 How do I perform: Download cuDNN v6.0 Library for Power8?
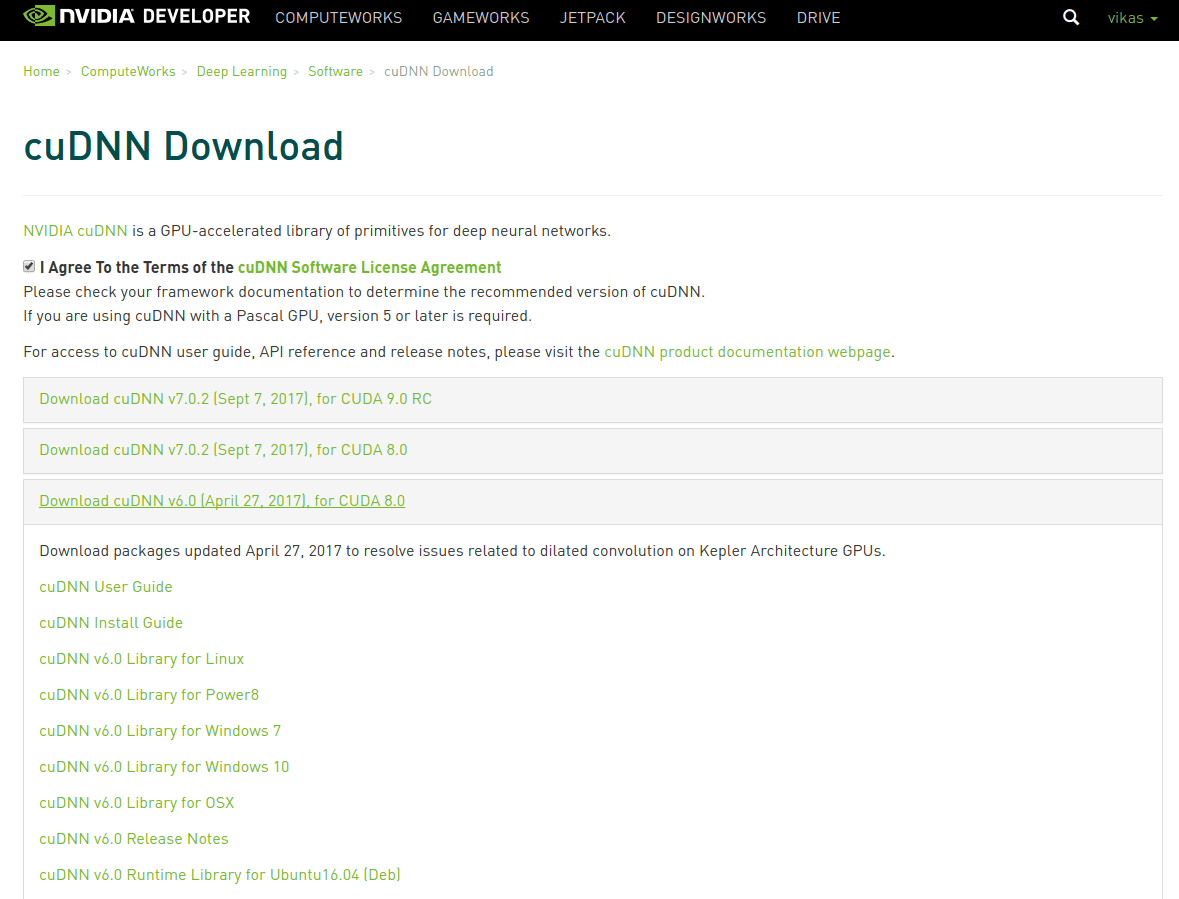pyautogui.click(x=149, y=695)
